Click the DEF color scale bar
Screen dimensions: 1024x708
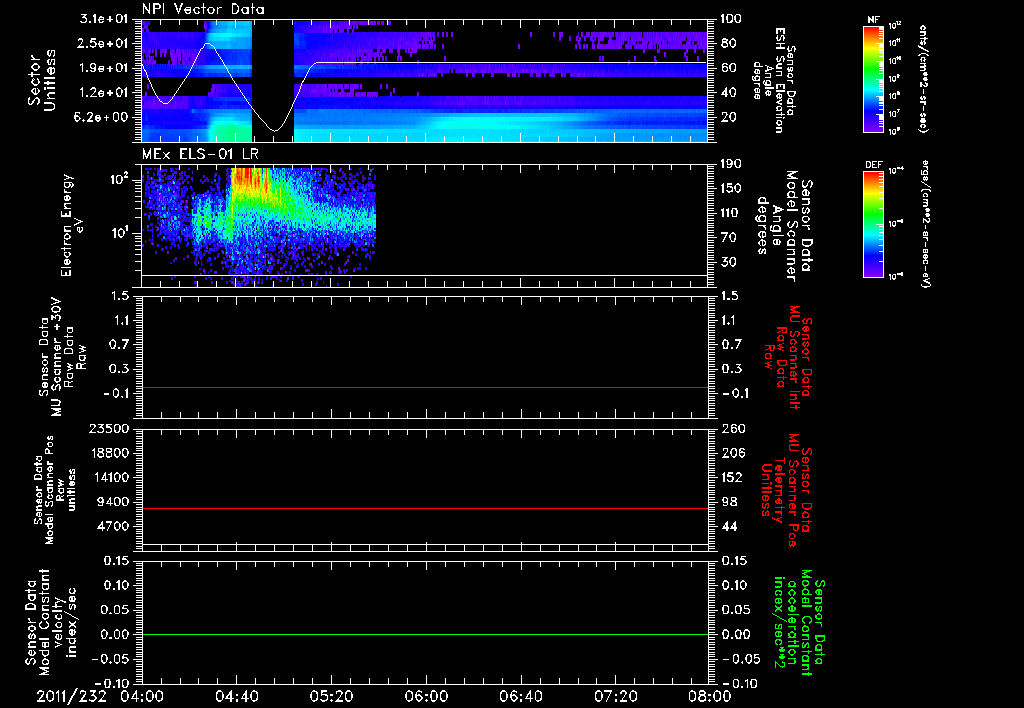873,224
